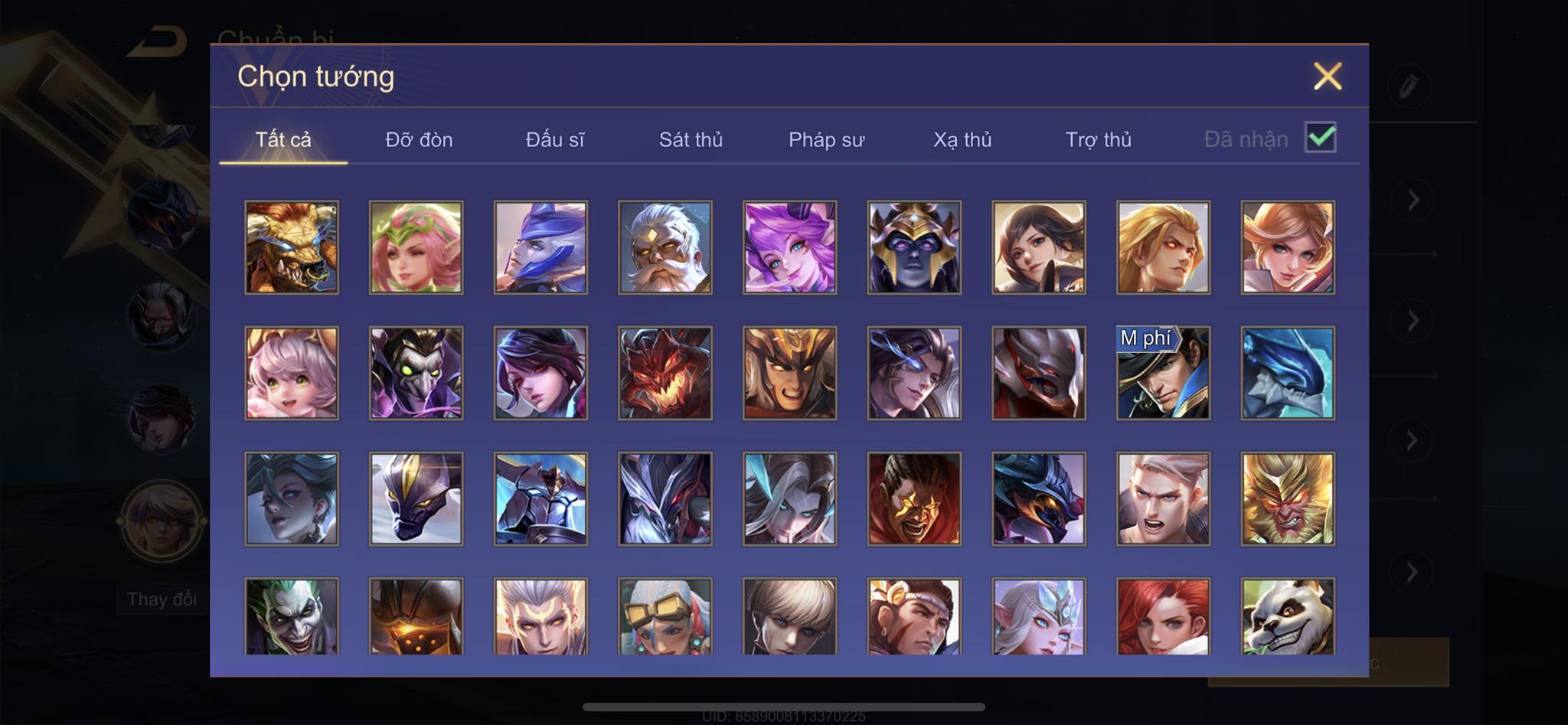Filter heroes by Sát thủ tab
This screenshot has height=725, width=1568.
[691, 139]
